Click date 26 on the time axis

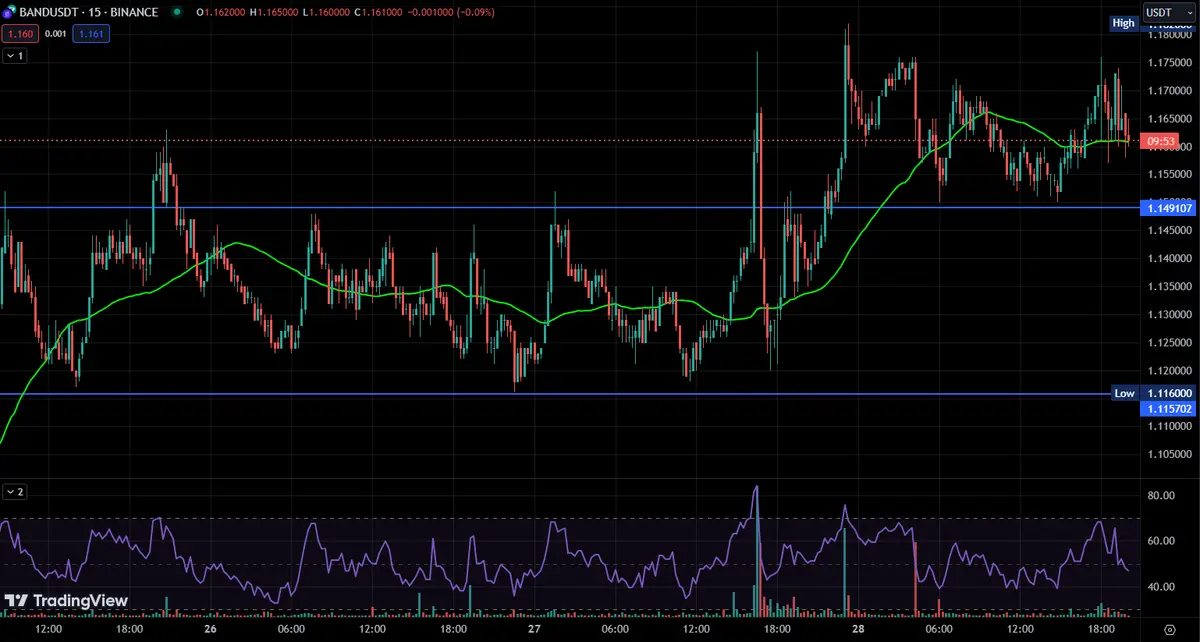pos(210,629)
